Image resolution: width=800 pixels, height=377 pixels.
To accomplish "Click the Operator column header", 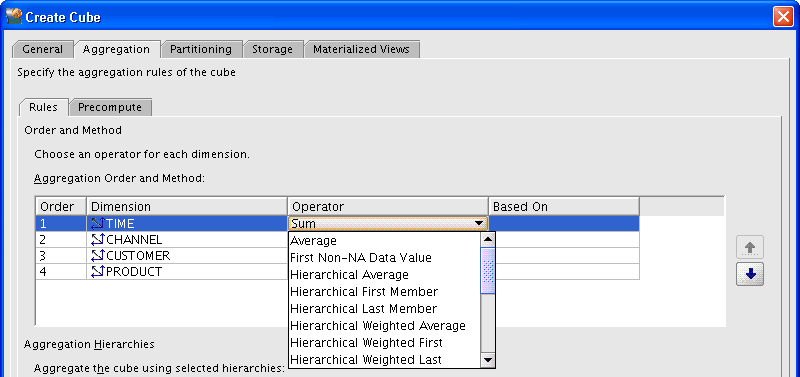I will point(388,207).
